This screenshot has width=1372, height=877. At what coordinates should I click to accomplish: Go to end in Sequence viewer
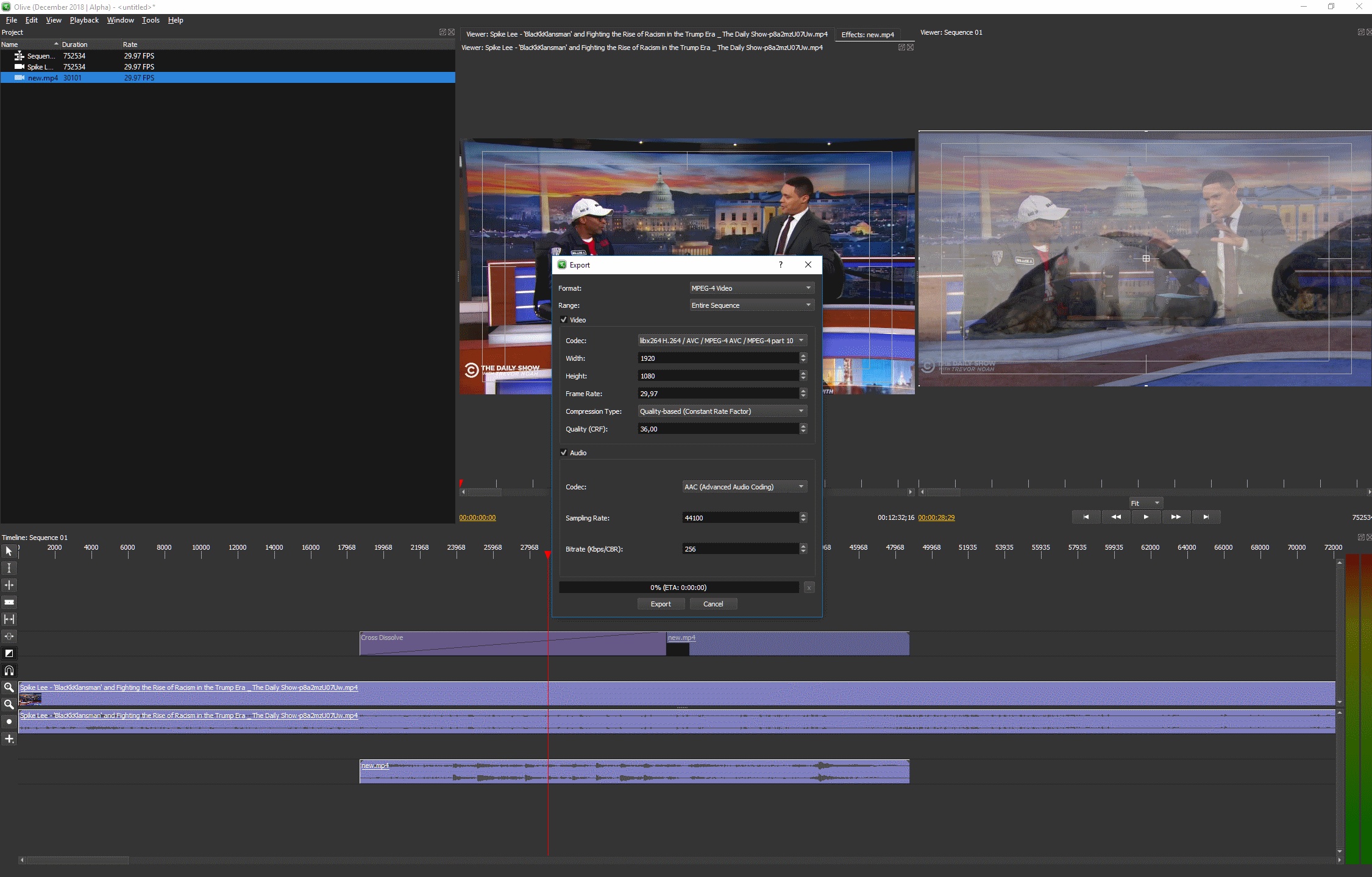(x=1206, y=517)
